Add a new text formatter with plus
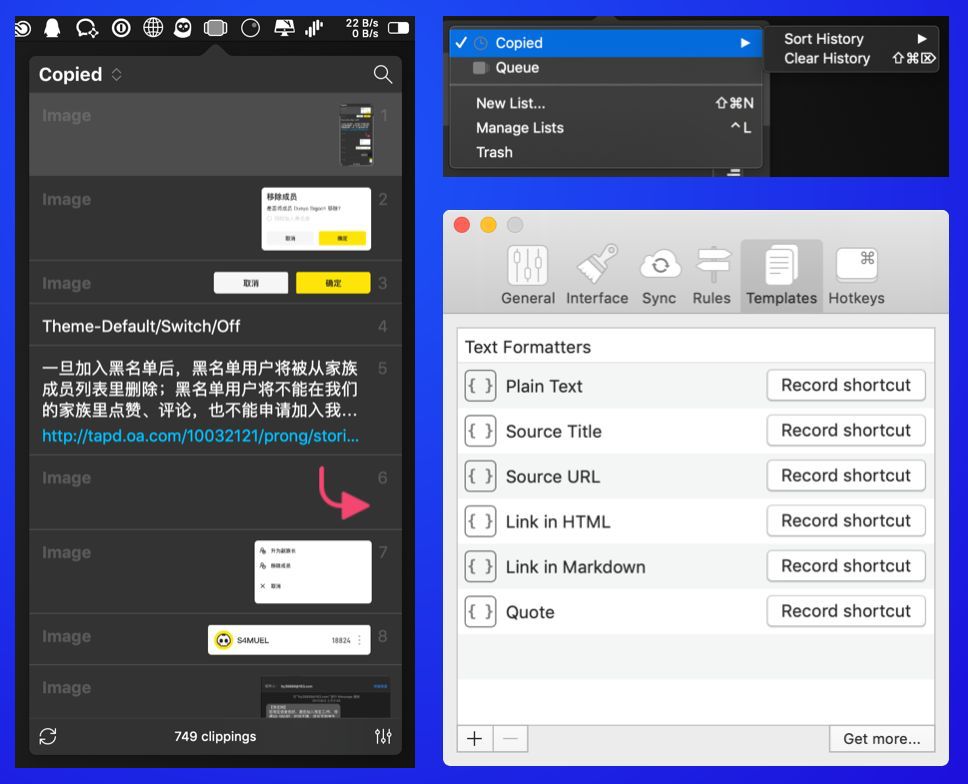The image size is (968, 784). [x=475, y=739]
